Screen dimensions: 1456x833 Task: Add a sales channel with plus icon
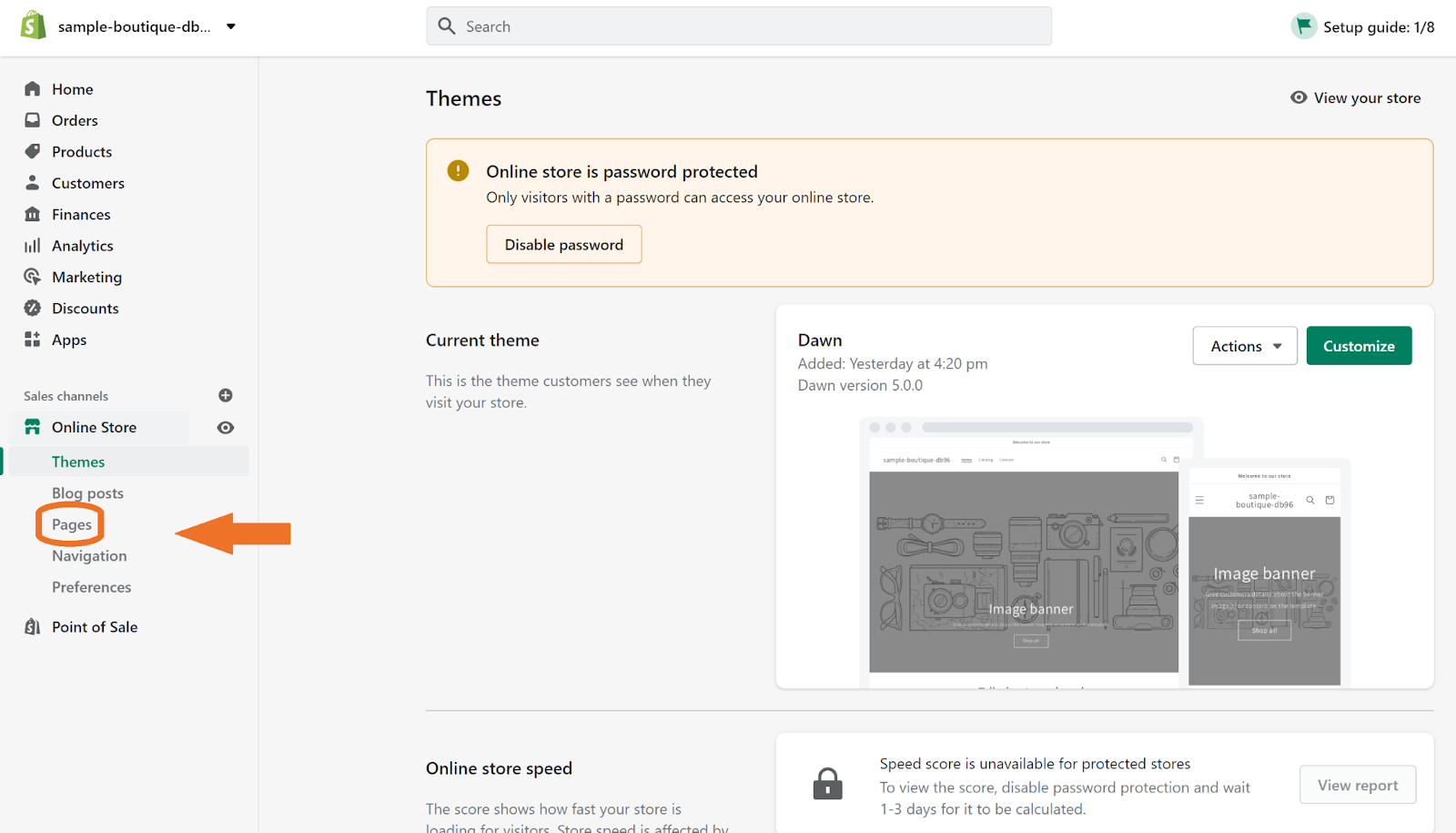[x=226, y=395]
